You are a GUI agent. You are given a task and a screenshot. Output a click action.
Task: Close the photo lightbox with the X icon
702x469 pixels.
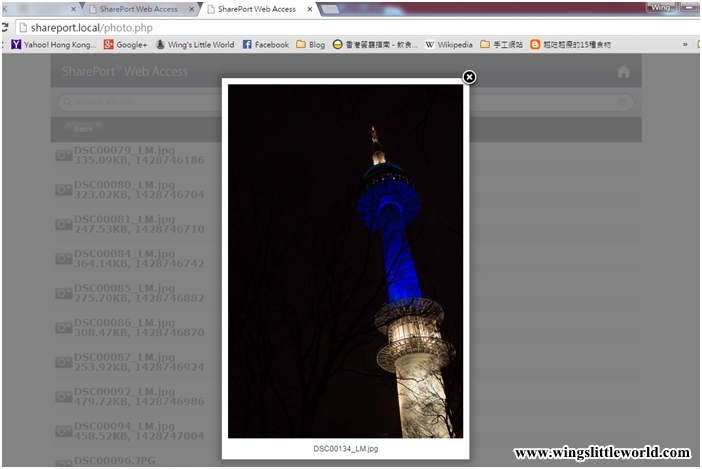(x=469, y=77)
